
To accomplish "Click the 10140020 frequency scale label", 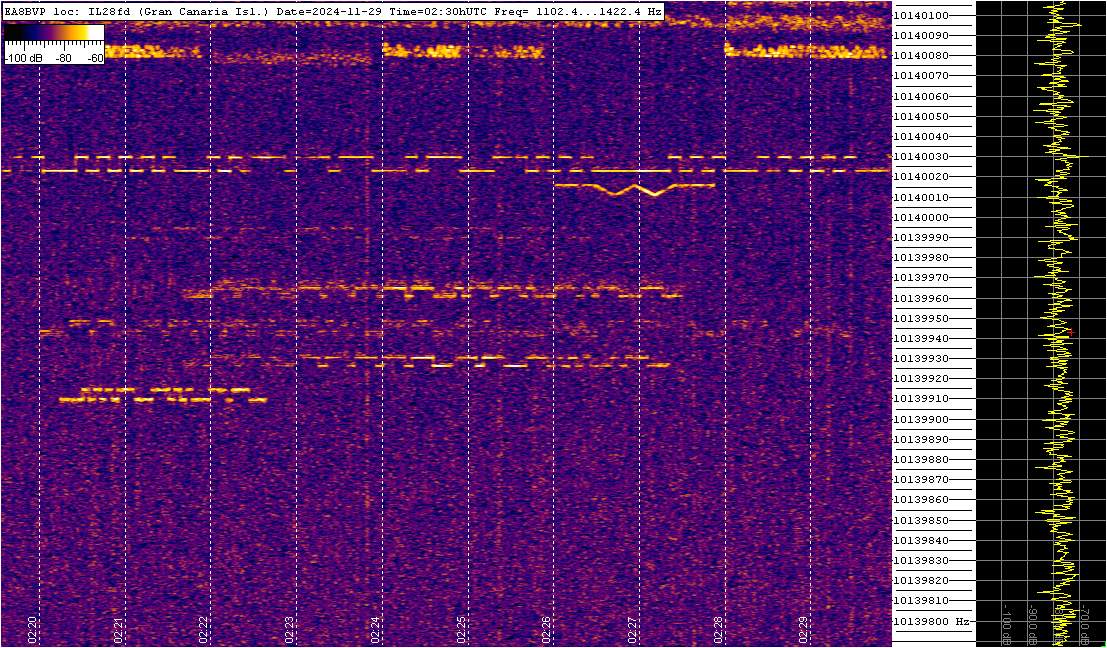I will (921, 177).
